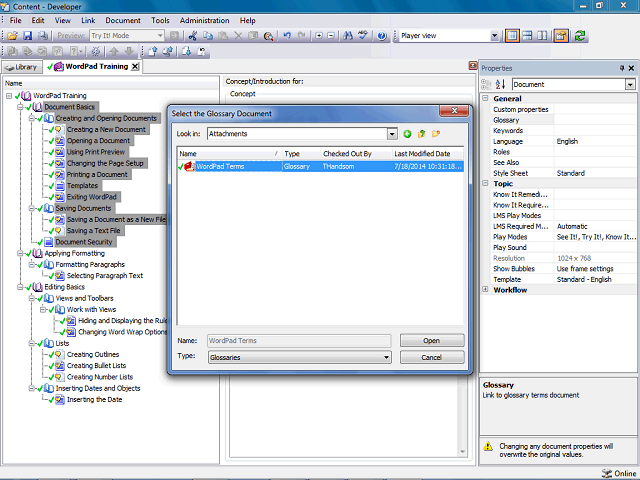Close the Select the Glossary Document dialog
The width and height of the screenshot is (640, 480).
[453, 111]
